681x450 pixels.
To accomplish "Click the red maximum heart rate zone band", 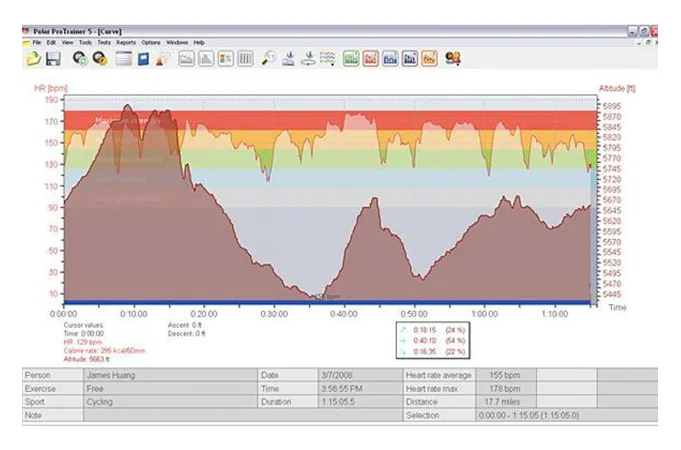I will click(450, 118).
